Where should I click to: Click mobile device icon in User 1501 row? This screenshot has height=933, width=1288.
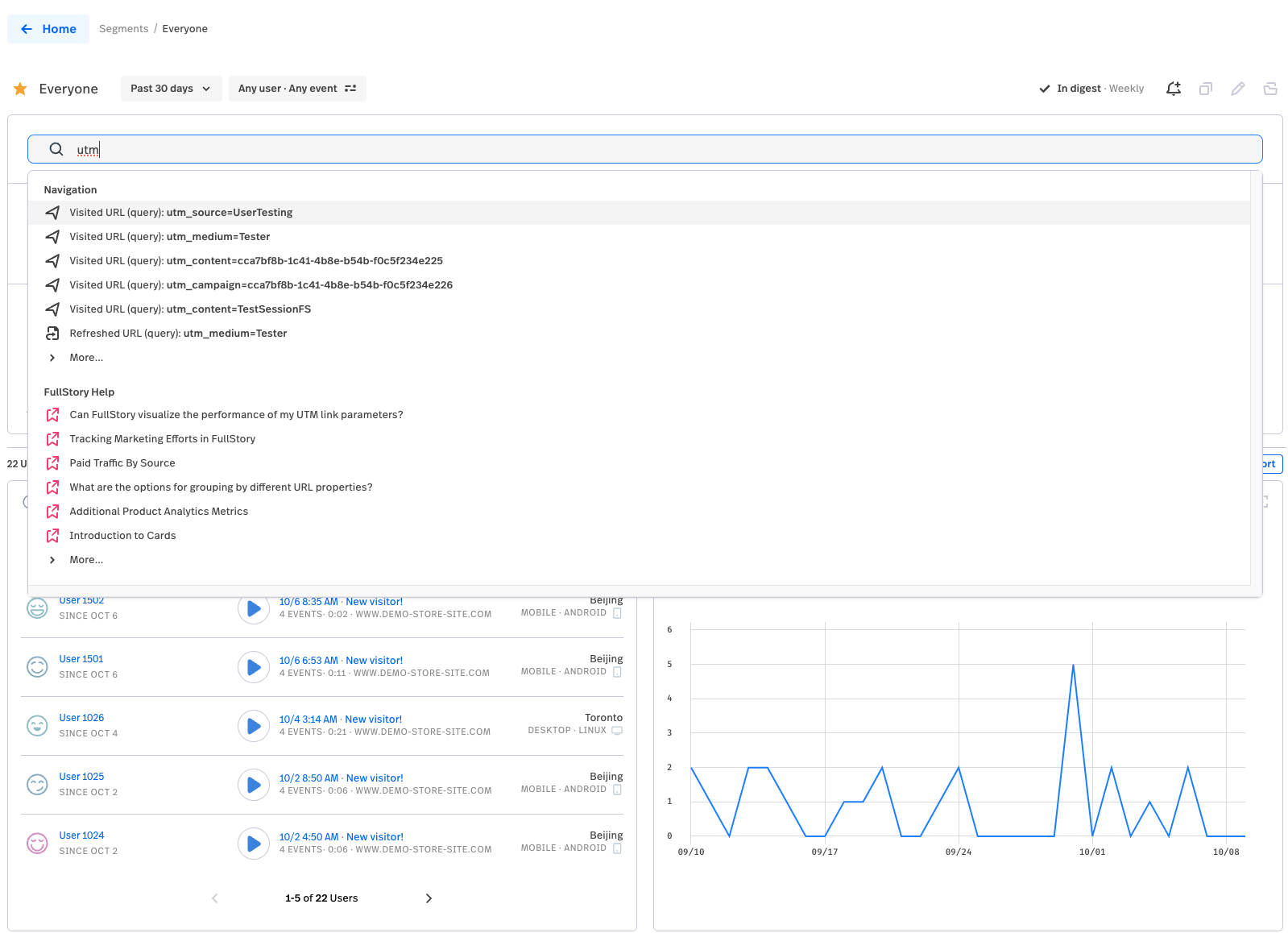pyautogui.click(x=618, y=672)
